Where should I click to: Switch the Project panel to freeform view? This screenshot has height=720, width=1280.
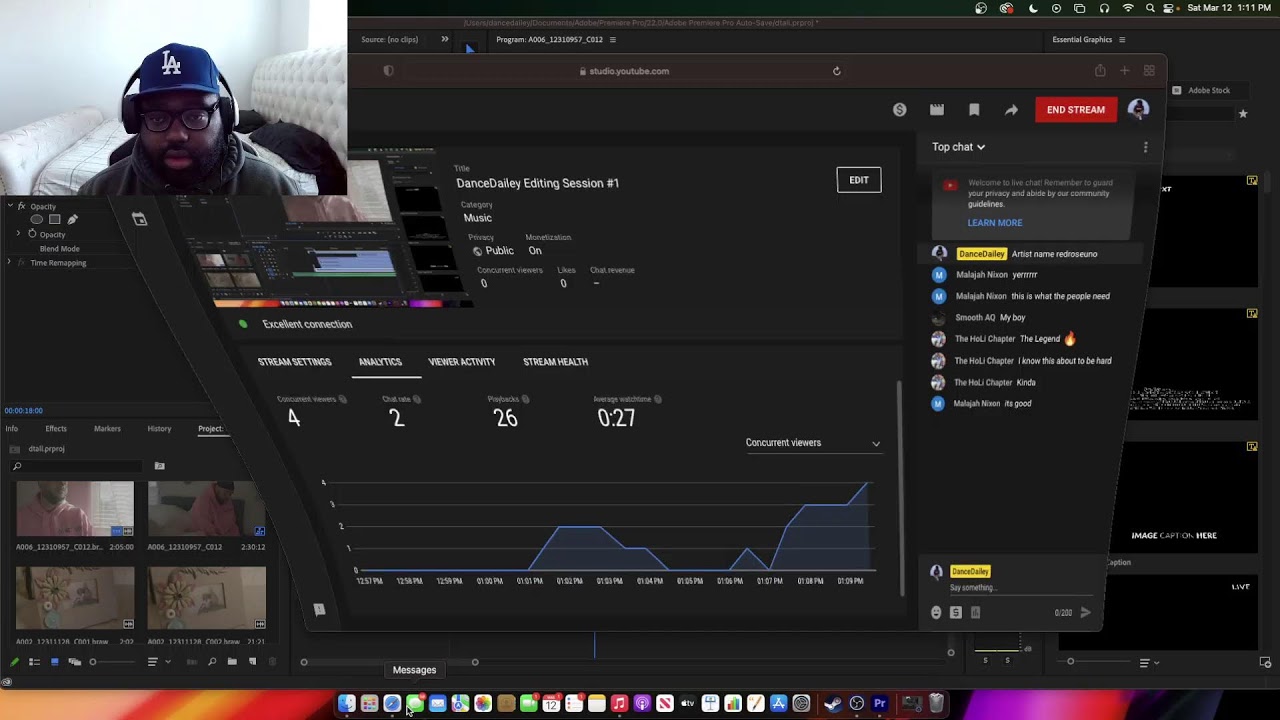[74, 662]
